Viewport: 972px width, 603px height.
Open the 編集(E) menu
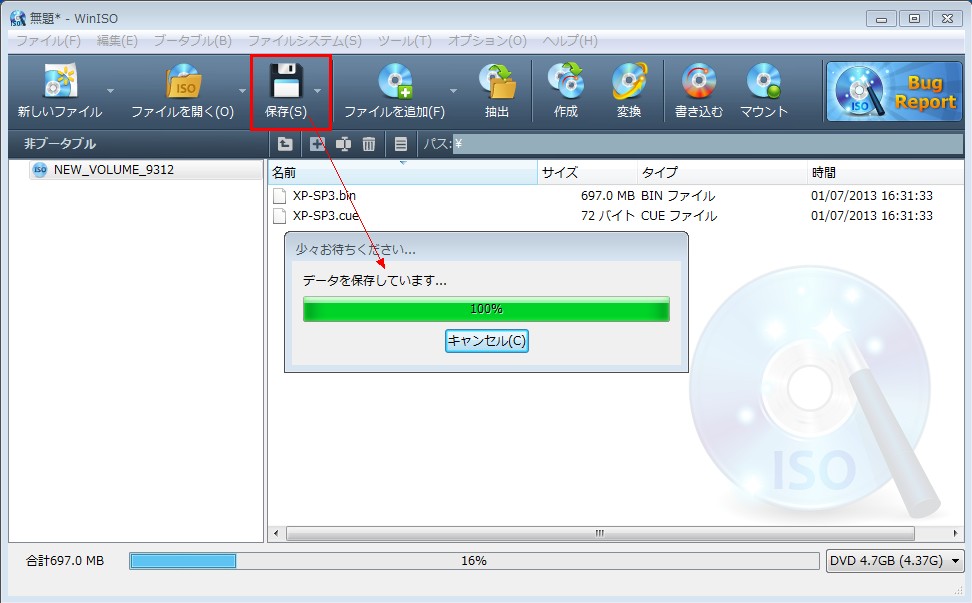click(x=117, y=41)
